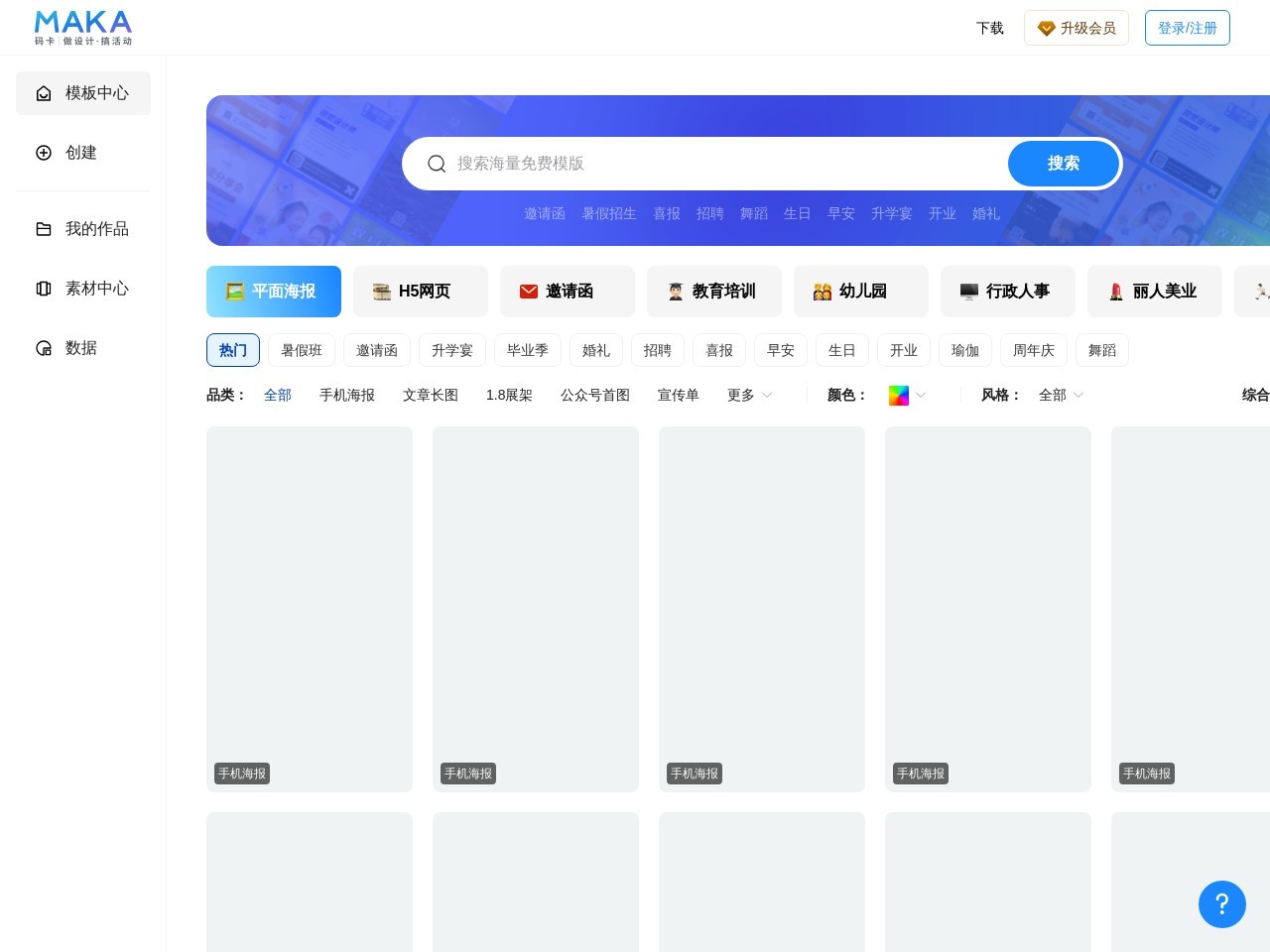Open the data chart icon
The width and height of the screenshot is (1270, 952).
(44, 348)
